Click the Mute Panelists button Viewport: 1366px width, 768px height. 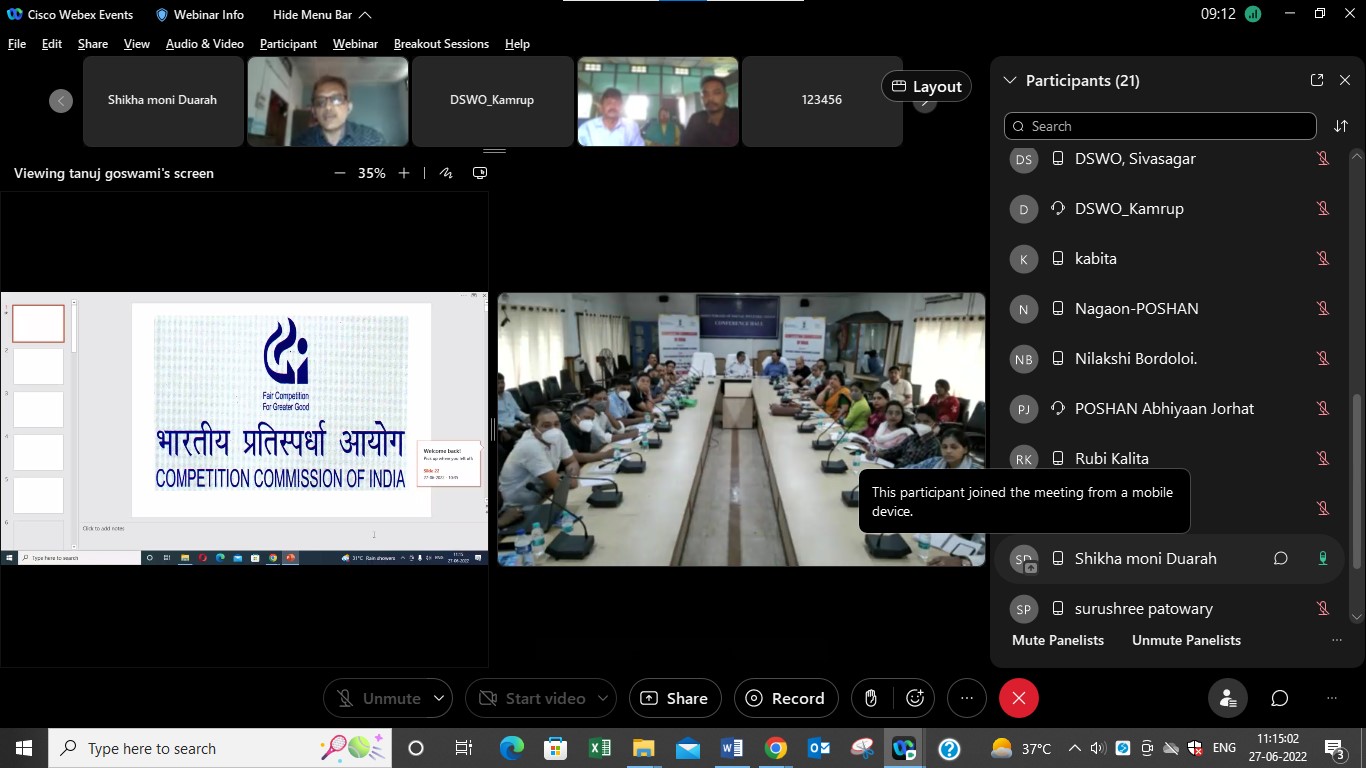pyautogui.click(x=1058, y=640)
